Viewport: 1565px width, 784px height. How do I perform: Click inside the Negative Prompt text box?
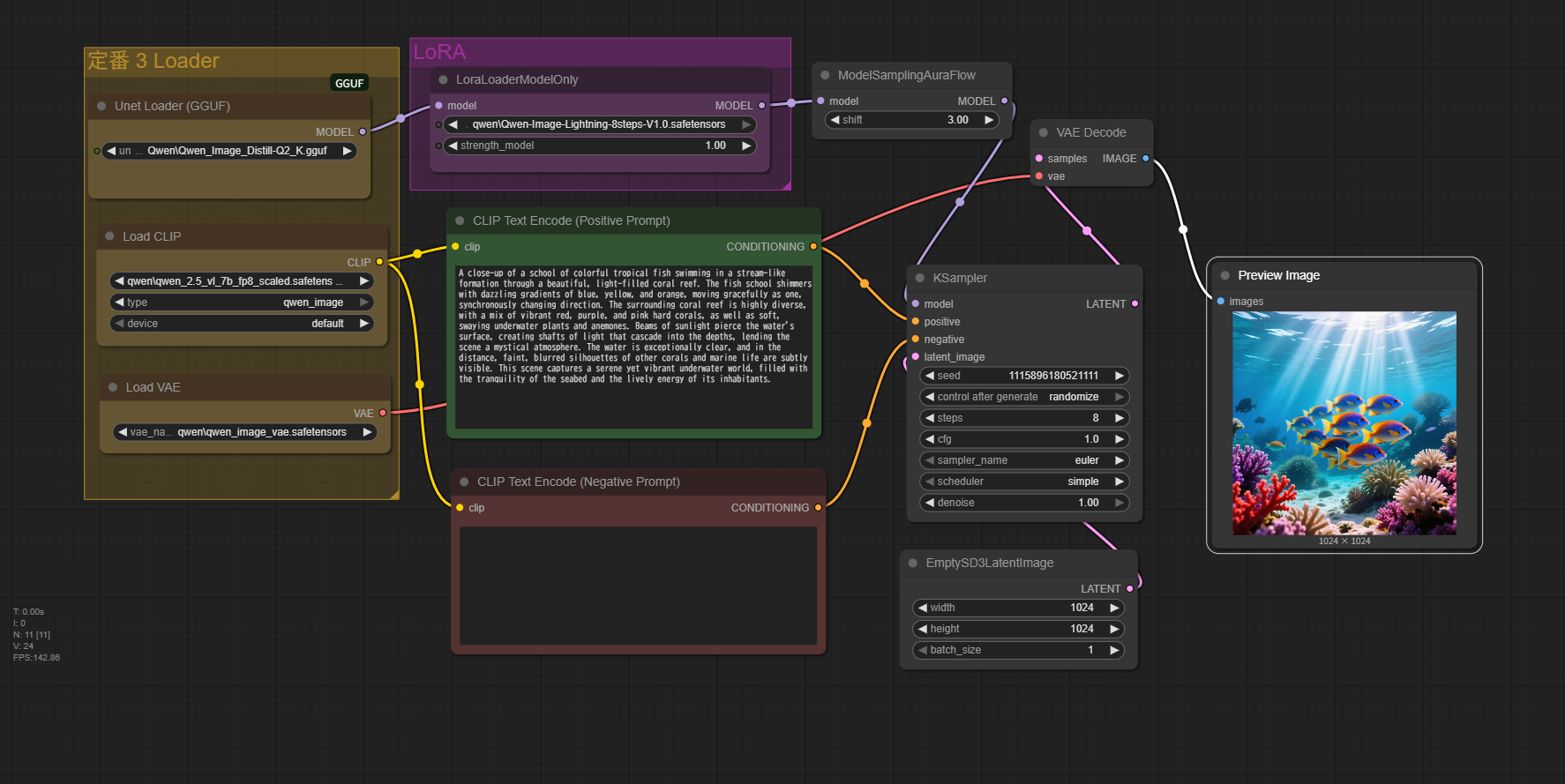click(638, 585)
